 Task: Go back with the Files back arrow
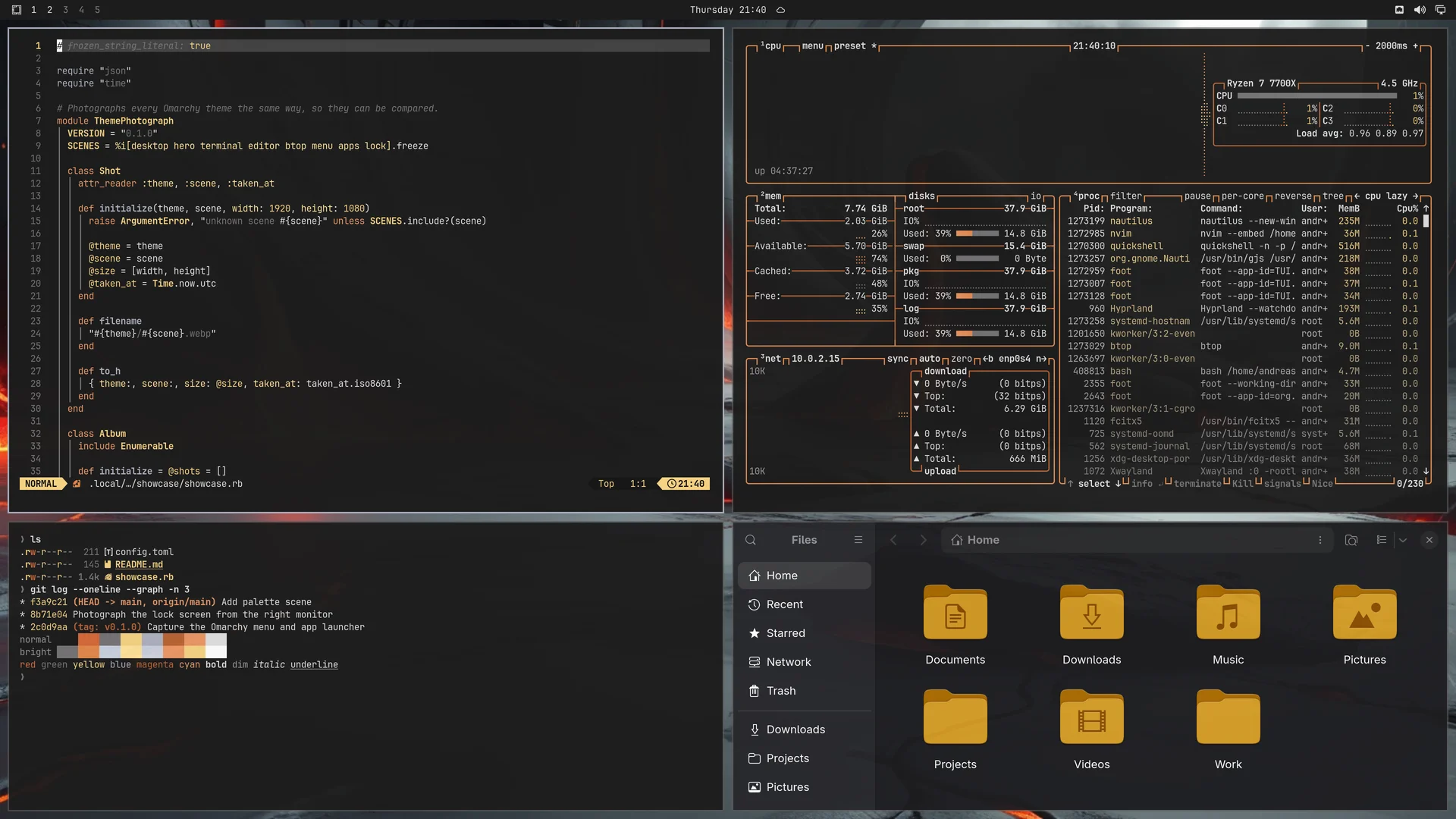tap(893, 540)
